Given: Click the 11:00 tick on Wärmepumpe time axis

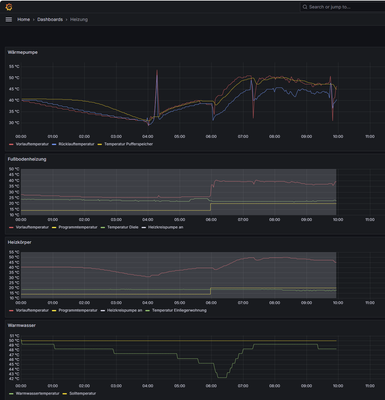Looking at the screenshot, I should pyautogui.click(x=370, y=137).
